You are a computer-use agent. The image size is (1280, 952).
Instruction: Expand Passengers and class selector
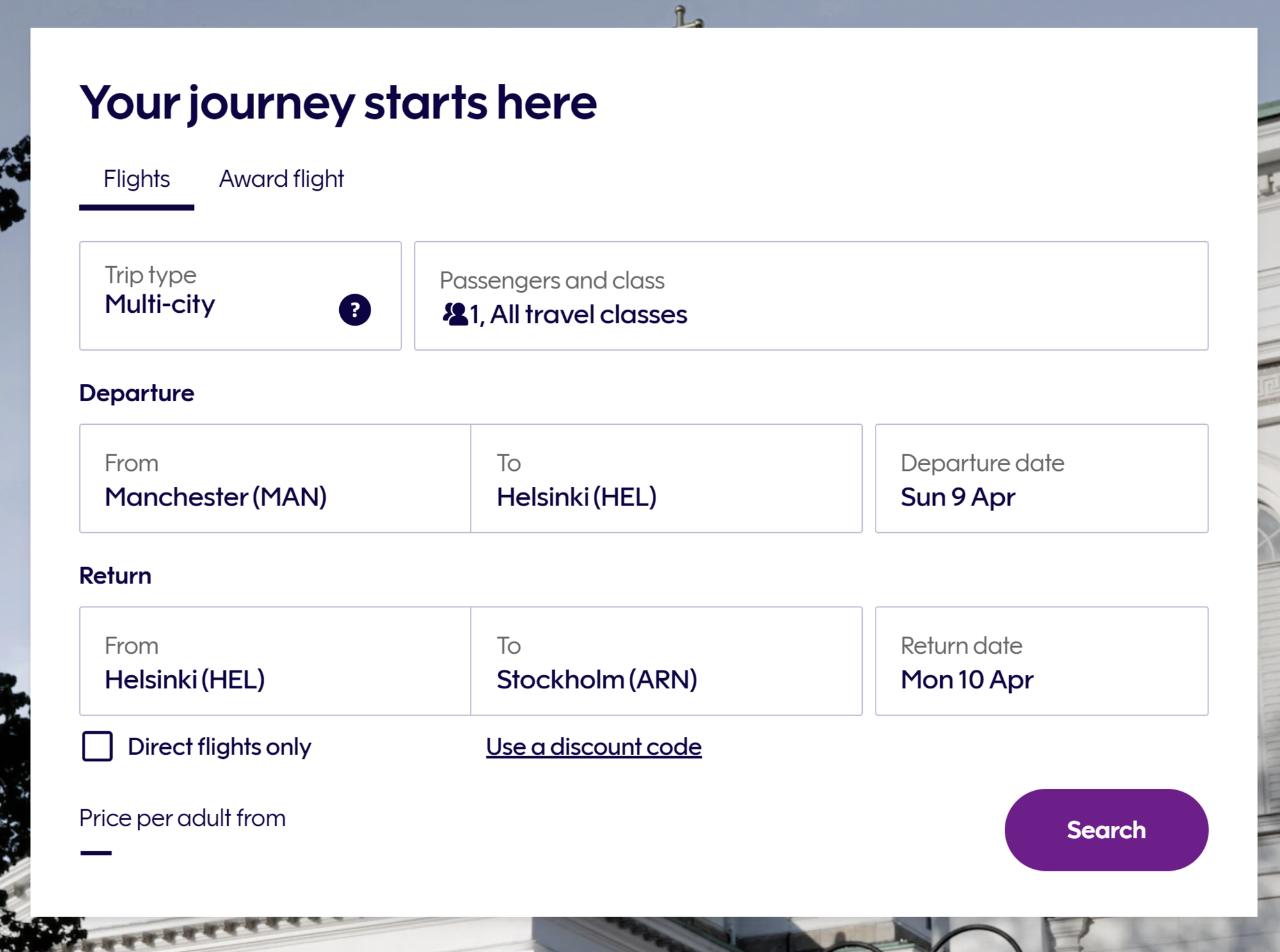[810, 296]
